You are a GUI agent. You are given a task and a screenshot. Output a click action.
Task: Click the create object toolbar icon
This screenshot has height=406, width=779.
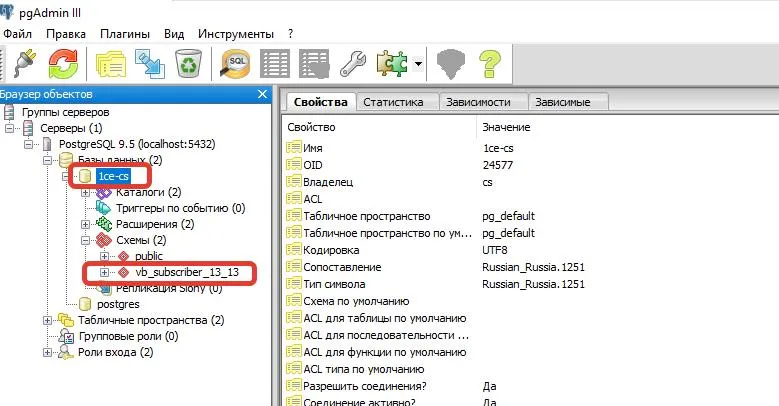coord(150,65)
